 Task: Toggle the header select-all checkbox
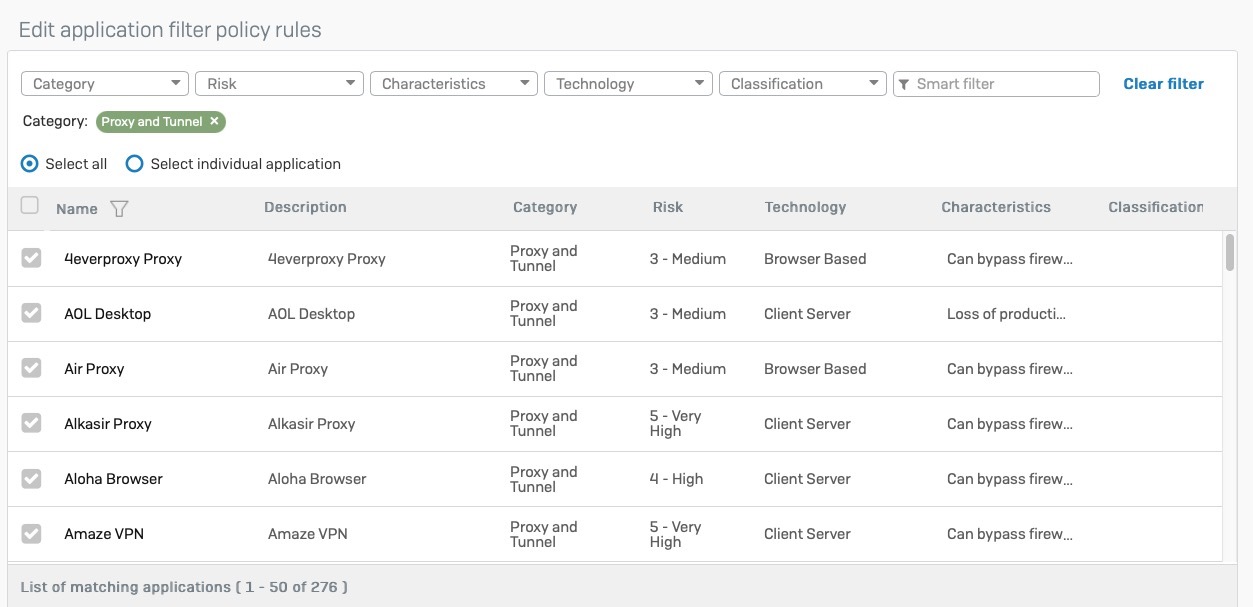click(30, 206)
